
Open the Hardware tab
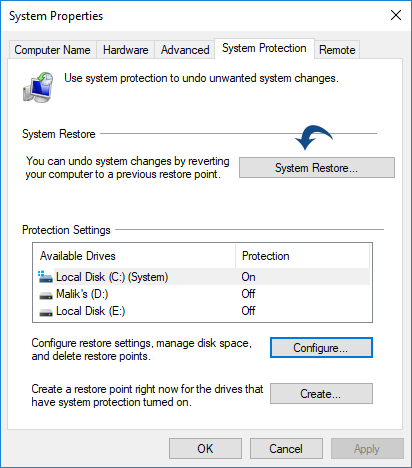(x=126, y=50)
